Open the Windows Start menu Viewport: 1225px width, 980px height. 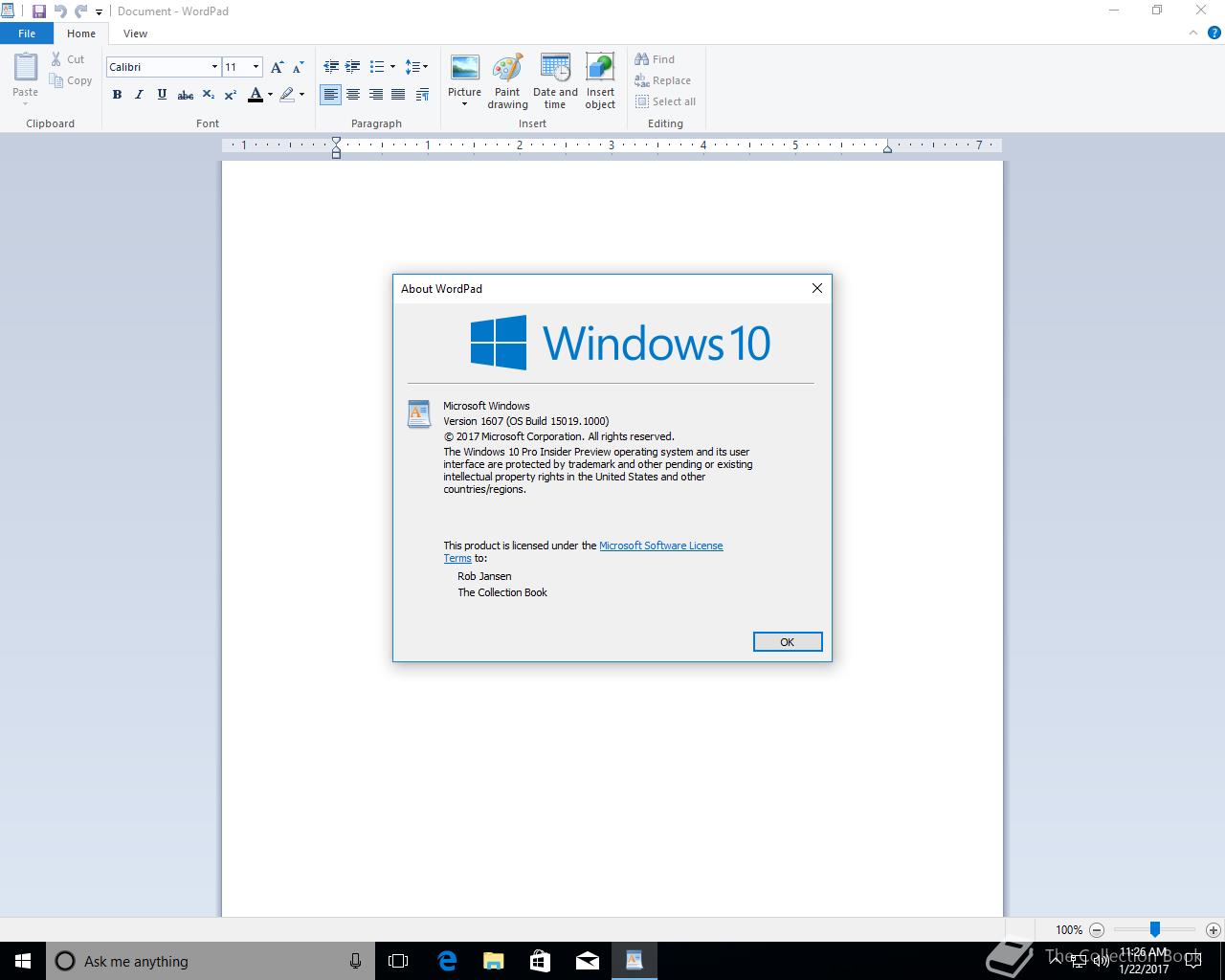tap(23, 961)
